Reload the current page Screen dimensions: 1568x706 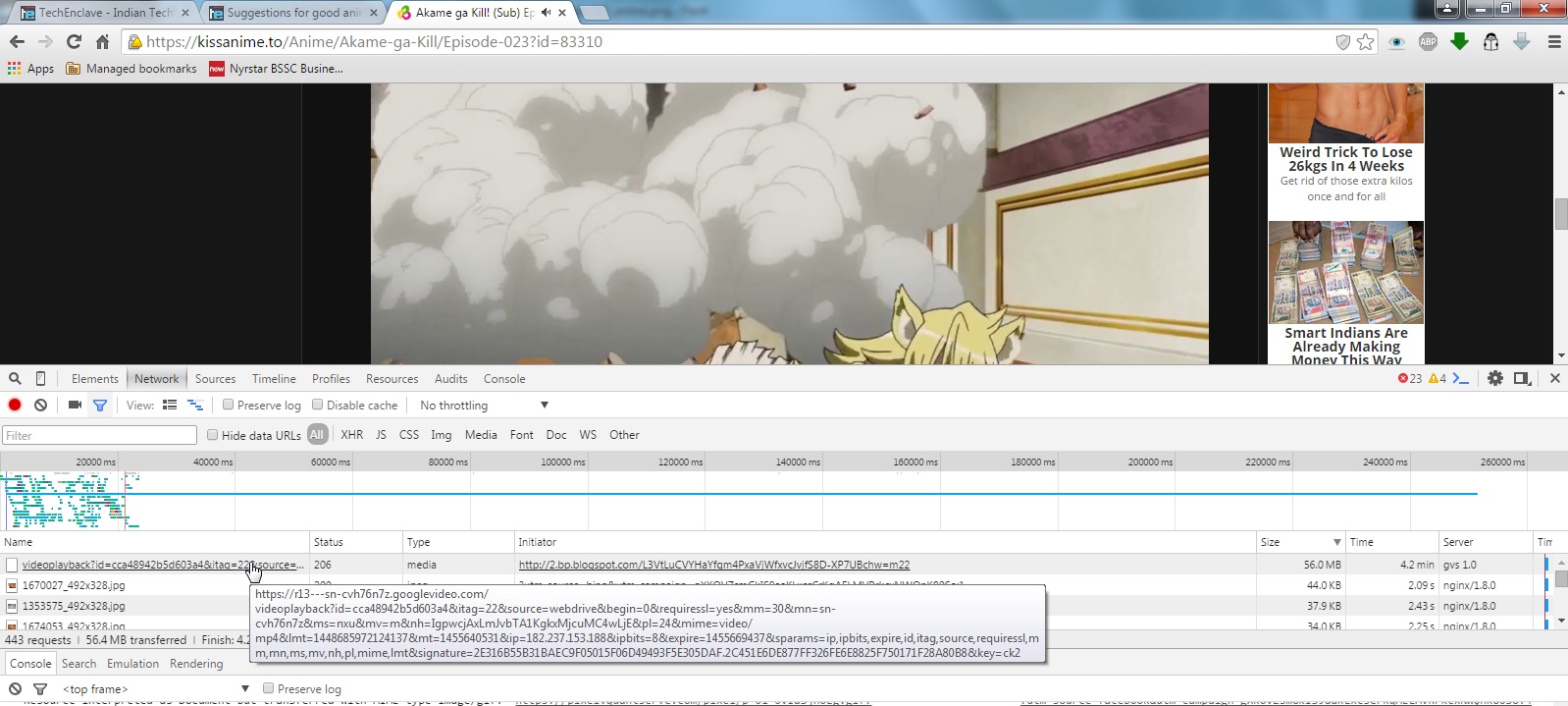pyautogui.click(x=74, y=41)
